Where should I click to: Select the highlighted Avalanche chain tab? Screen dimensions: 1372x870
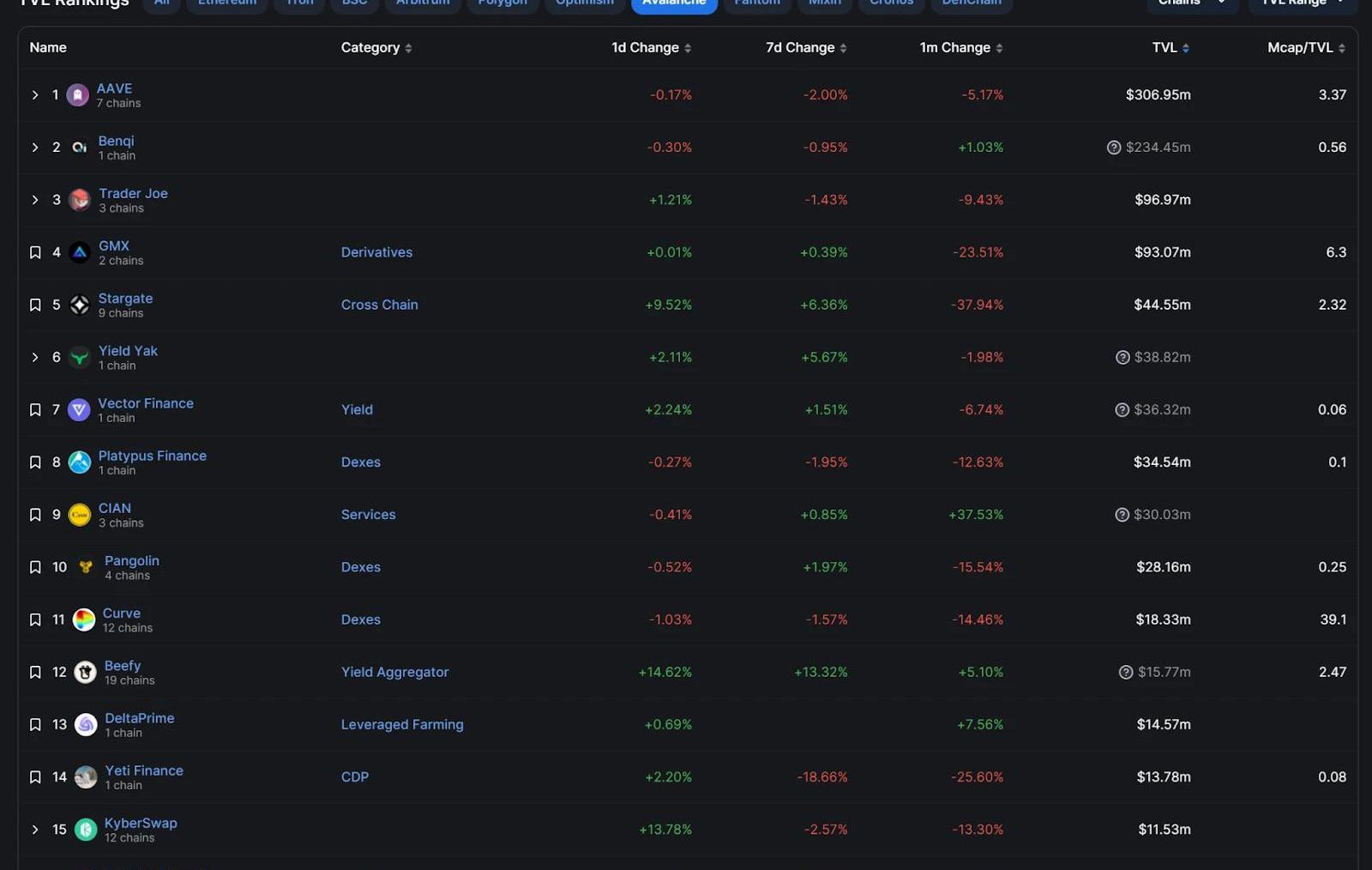point(674,3)
